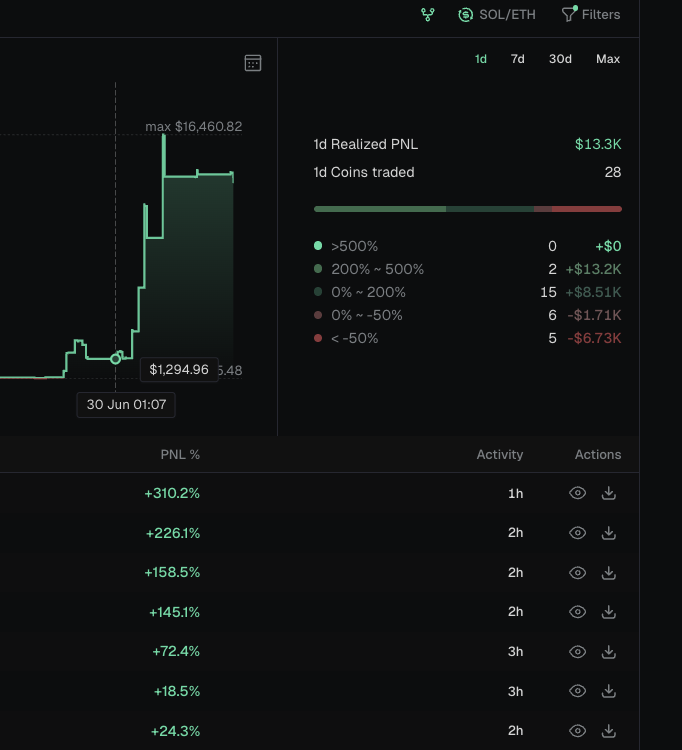Viewport: 682px width, 750px height.
Task: Download the +226.1% row data
Action: point(608,532)
